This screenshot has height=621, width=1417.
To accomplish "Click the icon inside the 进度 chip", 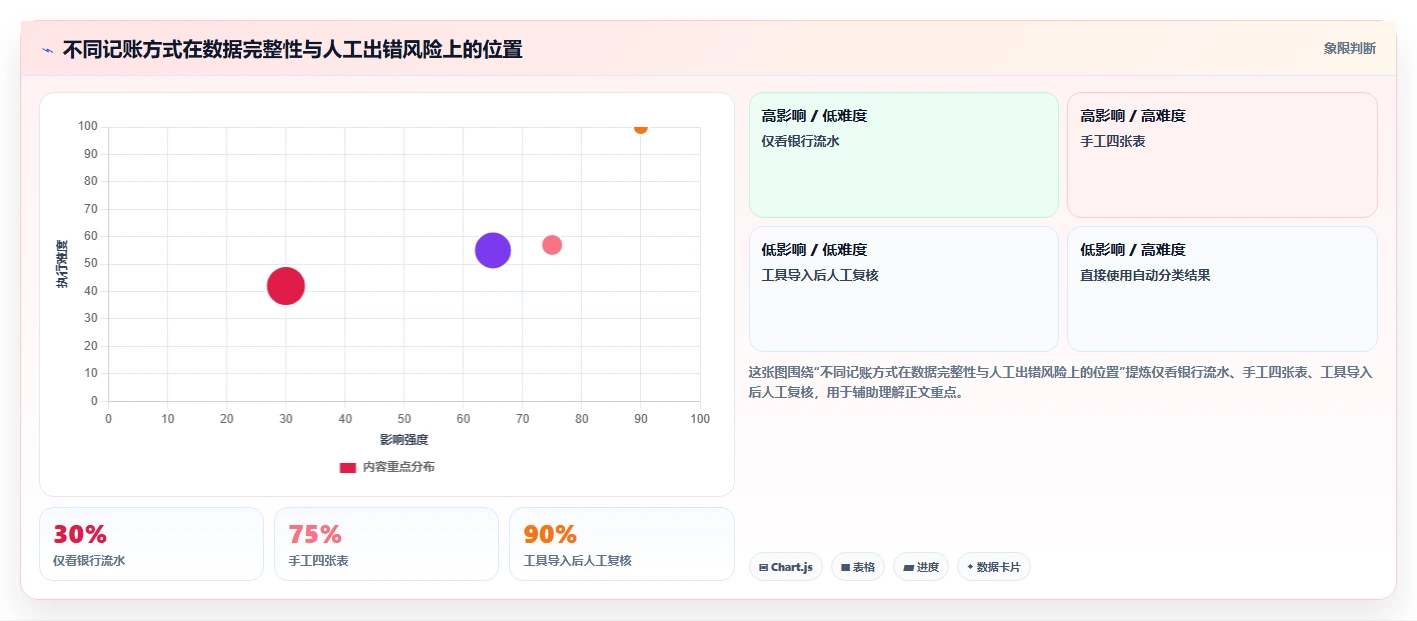I will click(x=908, y=567).
